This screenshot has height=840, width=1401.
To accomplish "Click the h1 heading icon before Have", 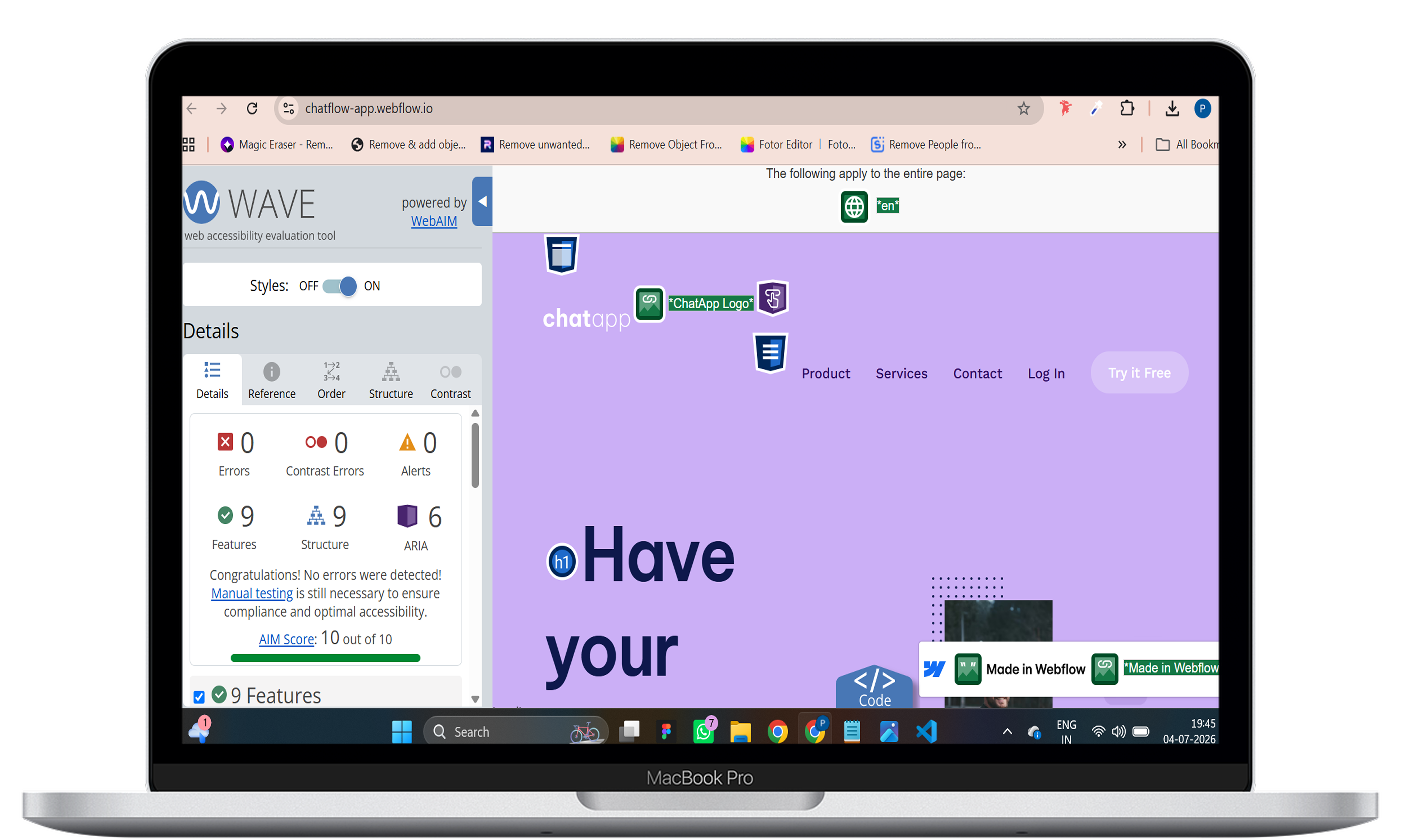I will [562, 562].
